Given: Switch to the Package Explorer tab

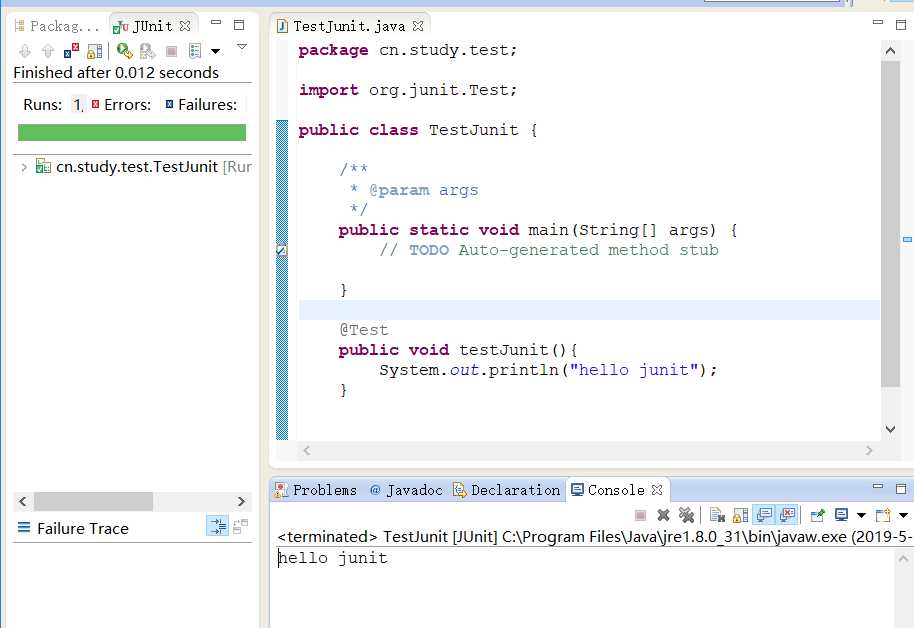Looking at the screenshot, I should pyautogui.click(x=57, y=26).
